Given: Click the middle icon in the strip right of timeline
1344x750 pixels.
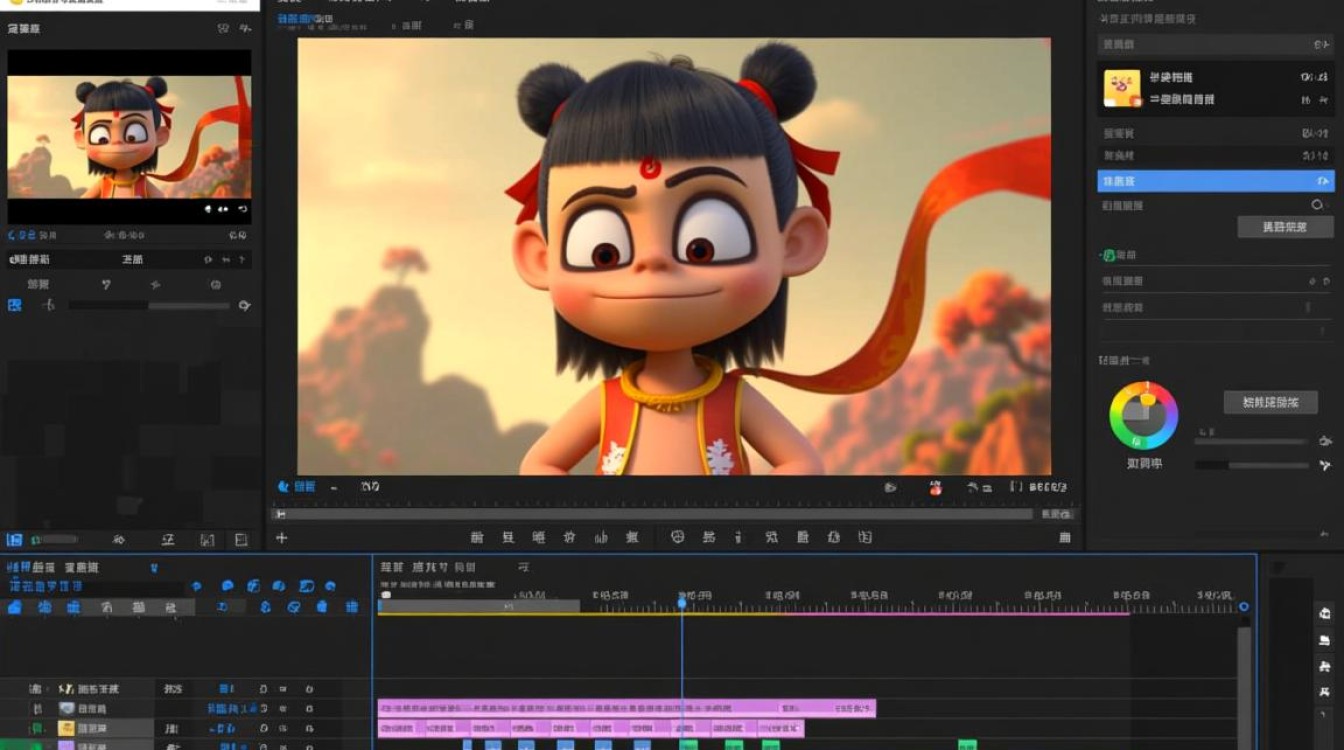Looking at the screenshot, I should pos(1325,666).
